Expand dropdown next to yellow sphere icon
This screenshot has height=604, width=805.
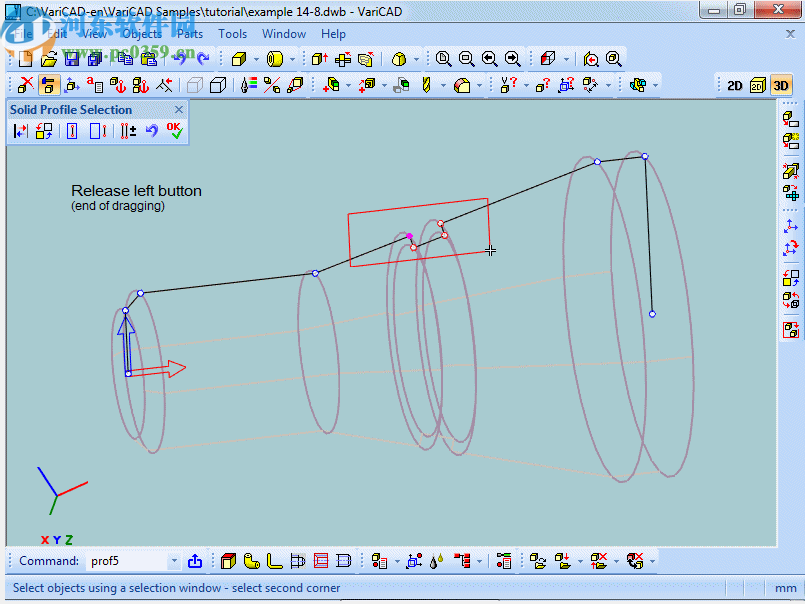[416, 59]
